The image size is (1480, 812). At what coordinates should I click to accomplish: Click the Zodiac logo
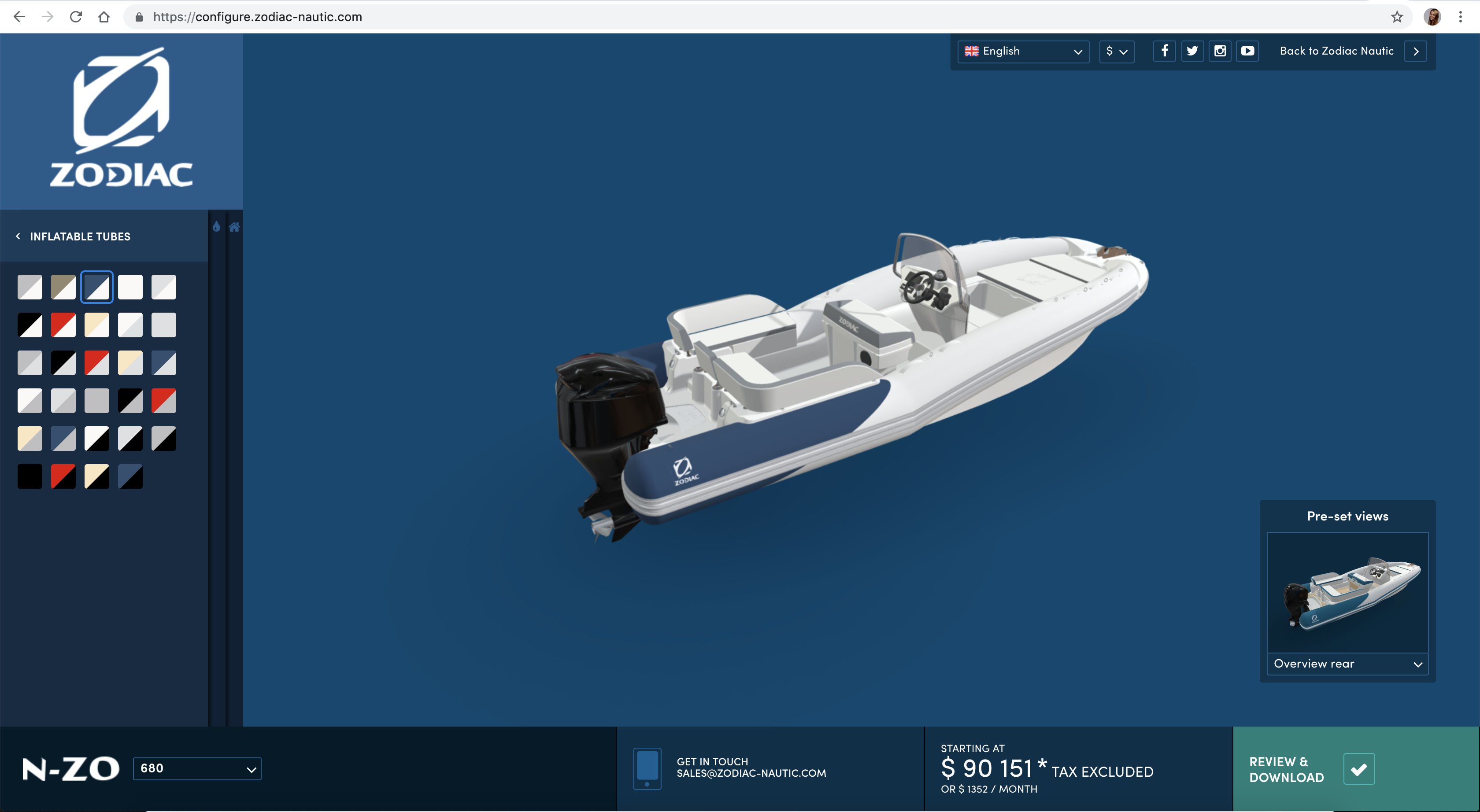[x=121, y=118]
